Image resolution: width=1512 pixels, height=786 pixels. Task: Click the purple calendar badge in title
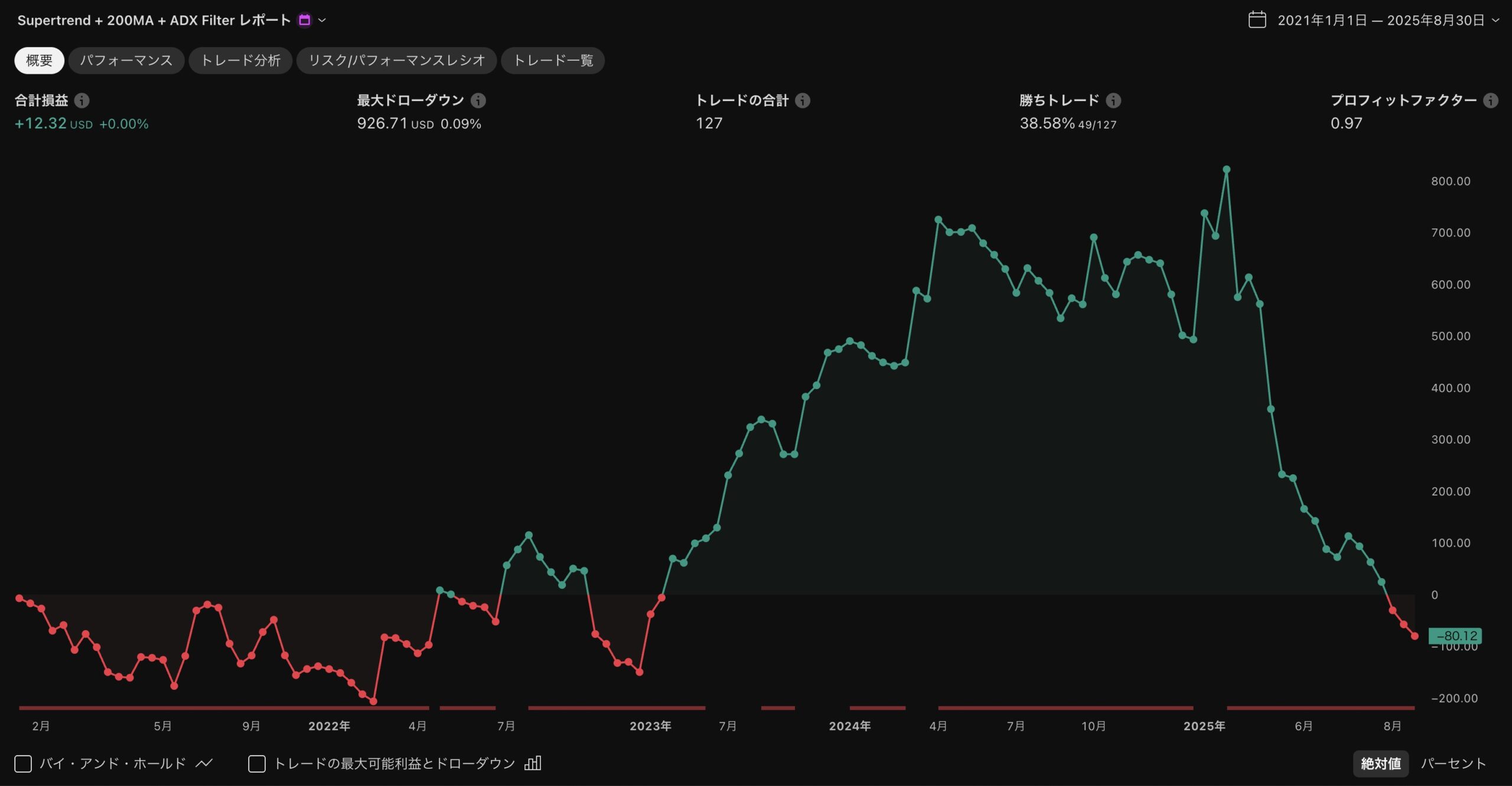(x=305, y=20)
